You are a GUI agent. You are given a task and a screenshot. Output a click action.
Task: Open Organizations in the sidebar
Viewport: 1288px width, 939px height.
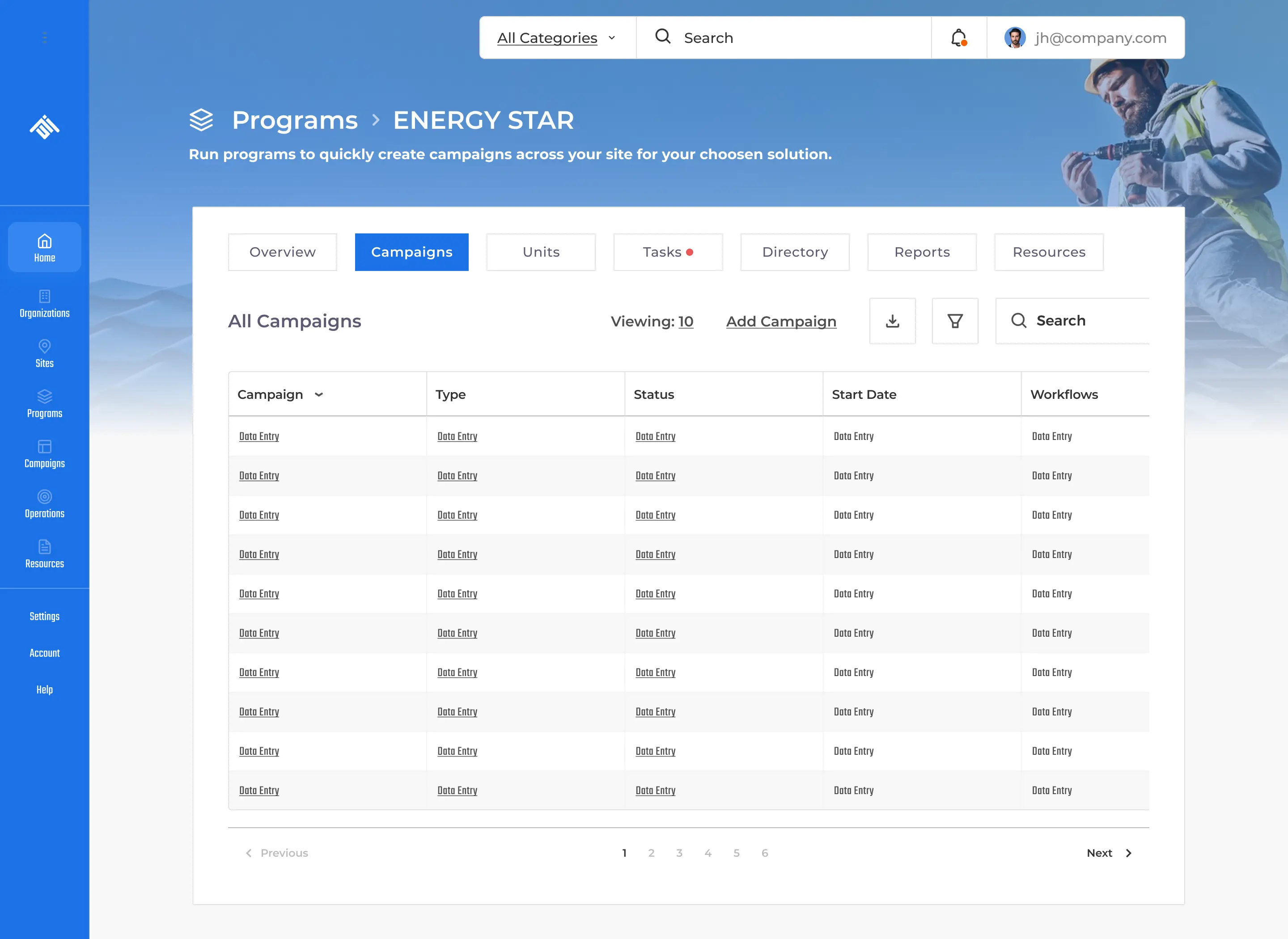tap(44, 304)
